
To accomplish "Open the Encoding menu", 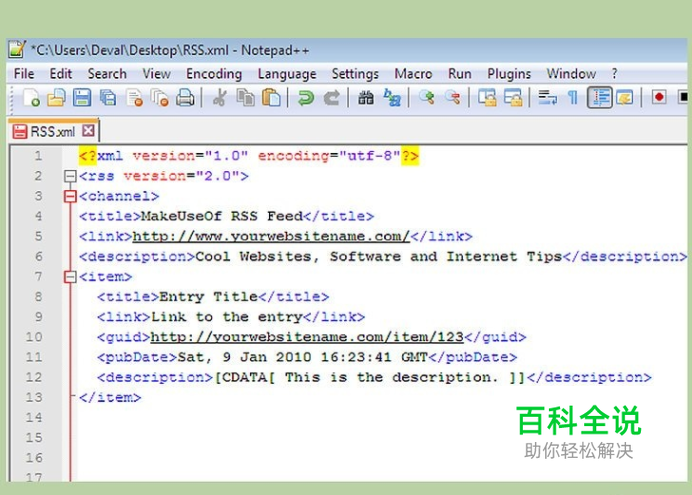I will 214,74.
